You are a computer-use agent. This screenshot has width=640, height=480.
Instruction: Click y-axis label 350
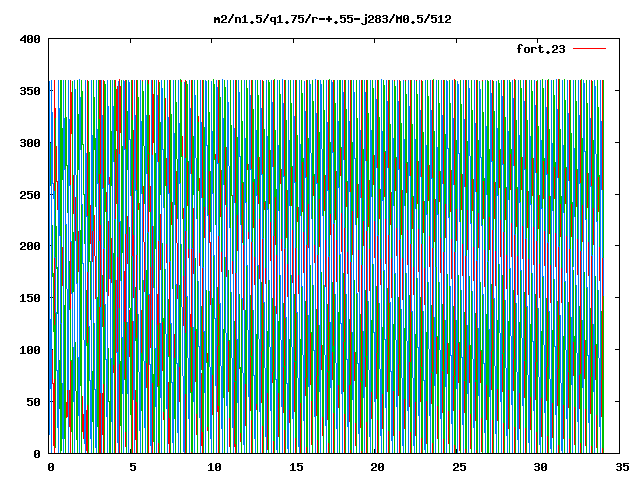[x=30, y=91]
